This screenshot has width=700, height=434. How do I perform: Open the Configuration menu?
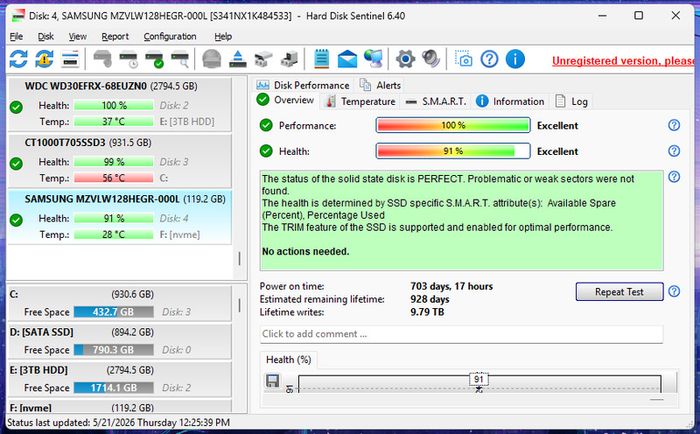(170, 37)
